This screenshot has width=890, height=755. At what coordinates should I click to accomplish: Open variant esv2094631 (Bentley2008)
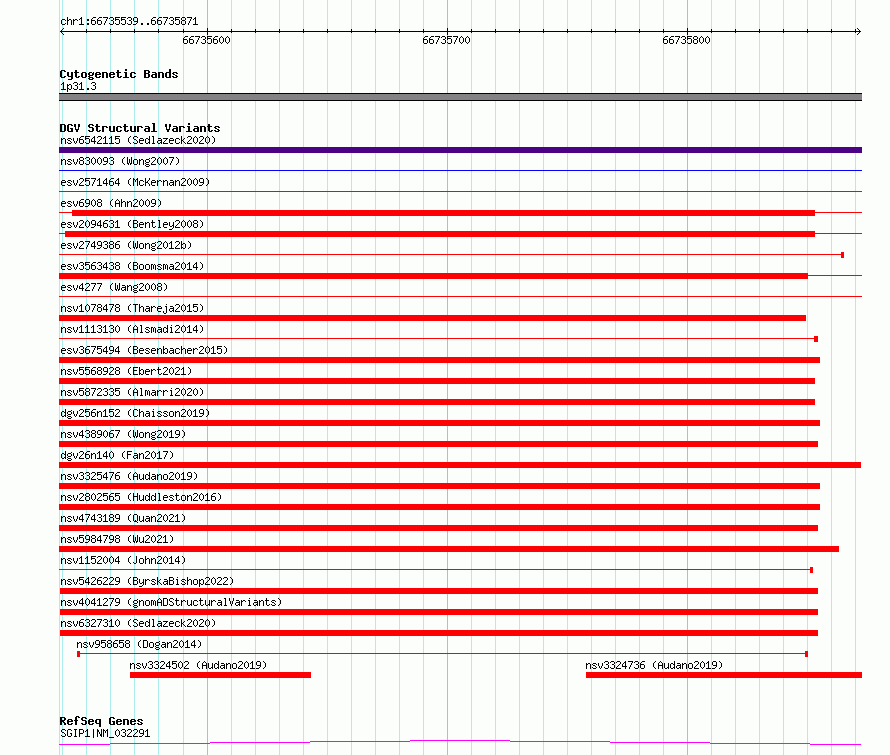[x=132, y=224]
